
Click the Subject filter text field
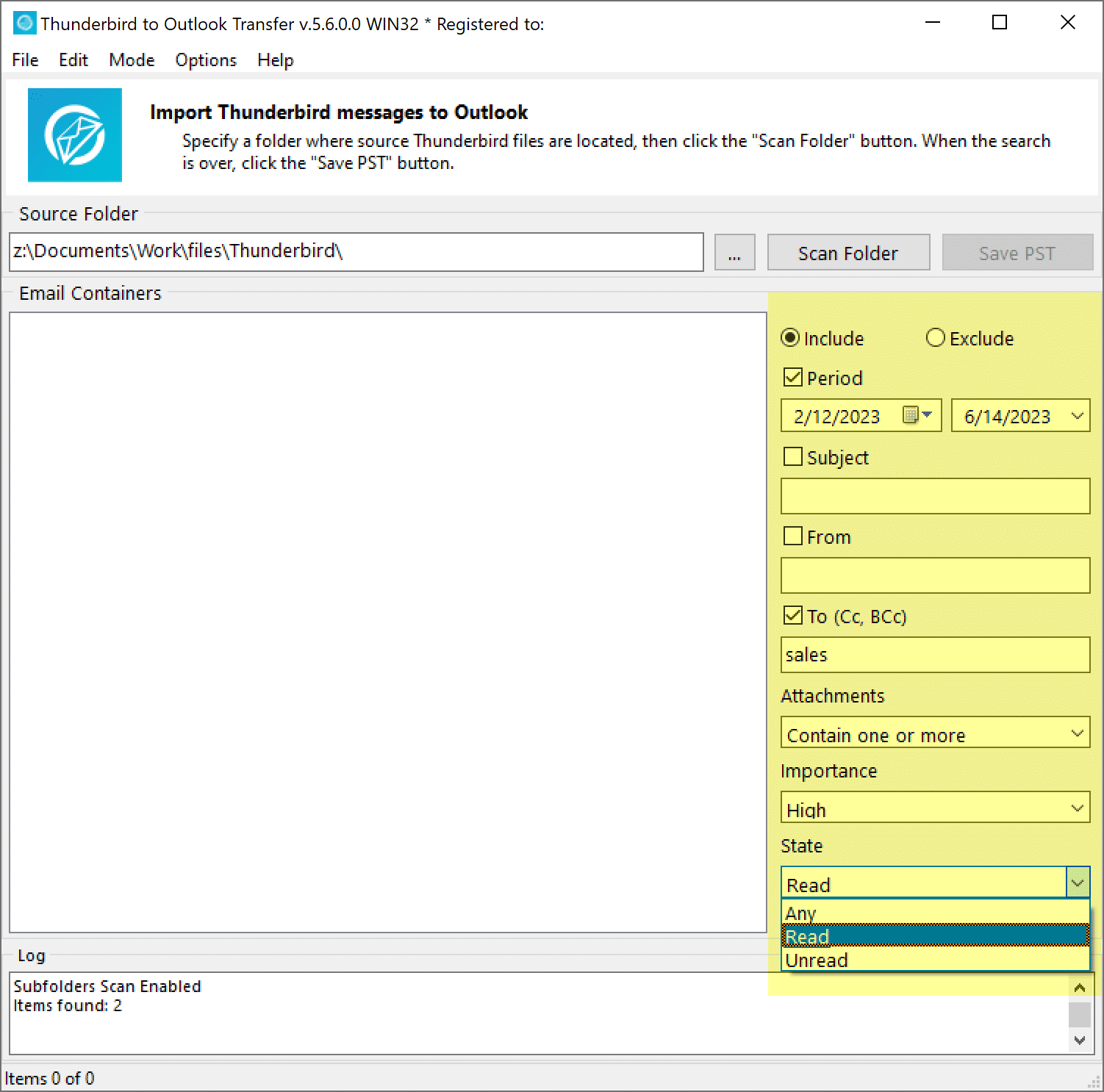coord(935,496)
